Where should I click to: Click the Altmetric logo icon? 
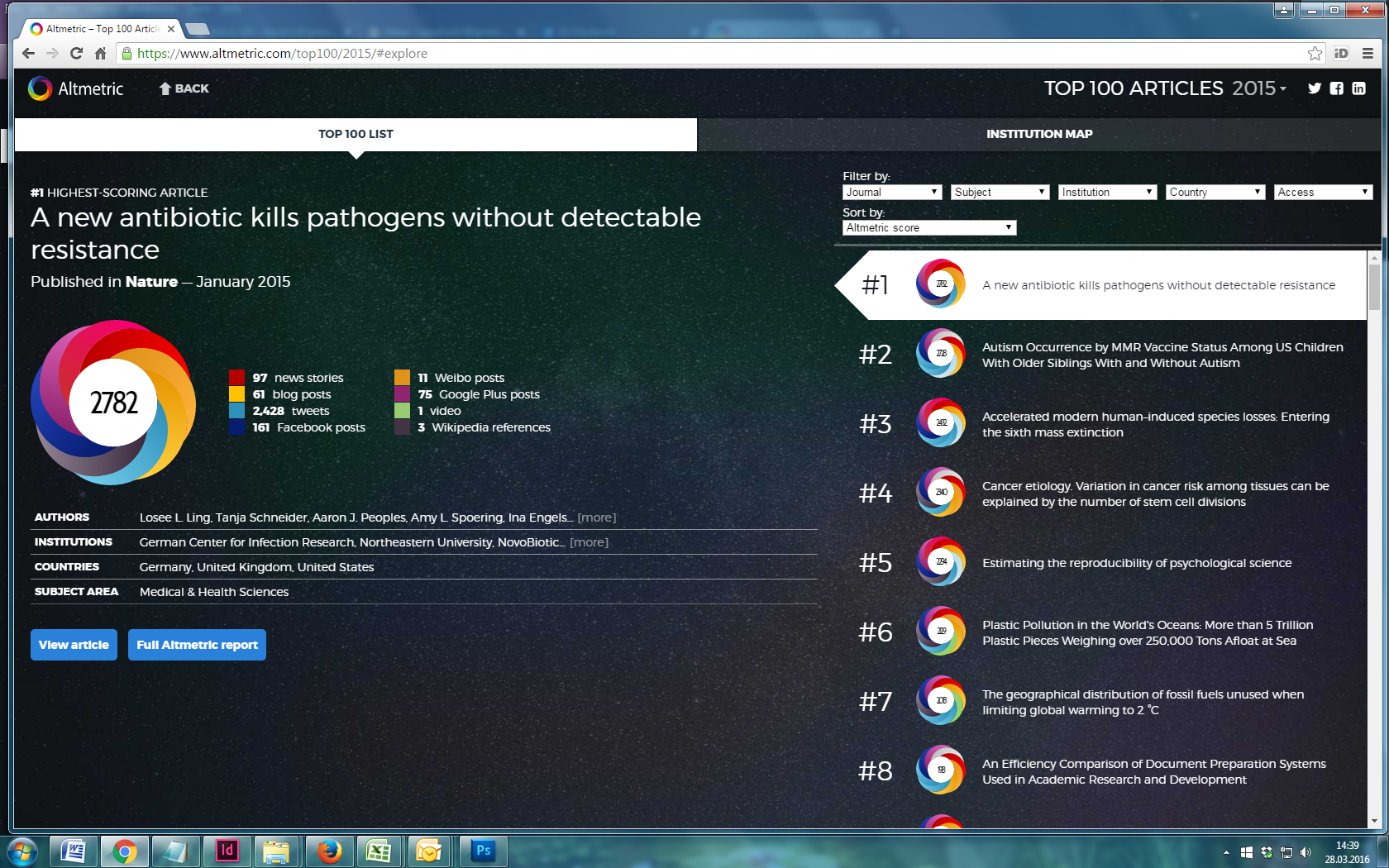coord(40,88)
